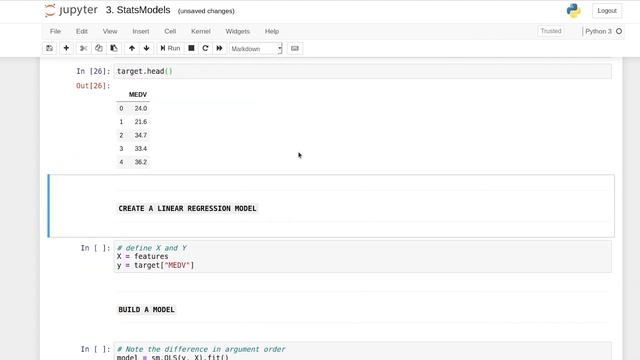Open the View menu
The image size is (640, 360).
point(110,31)
